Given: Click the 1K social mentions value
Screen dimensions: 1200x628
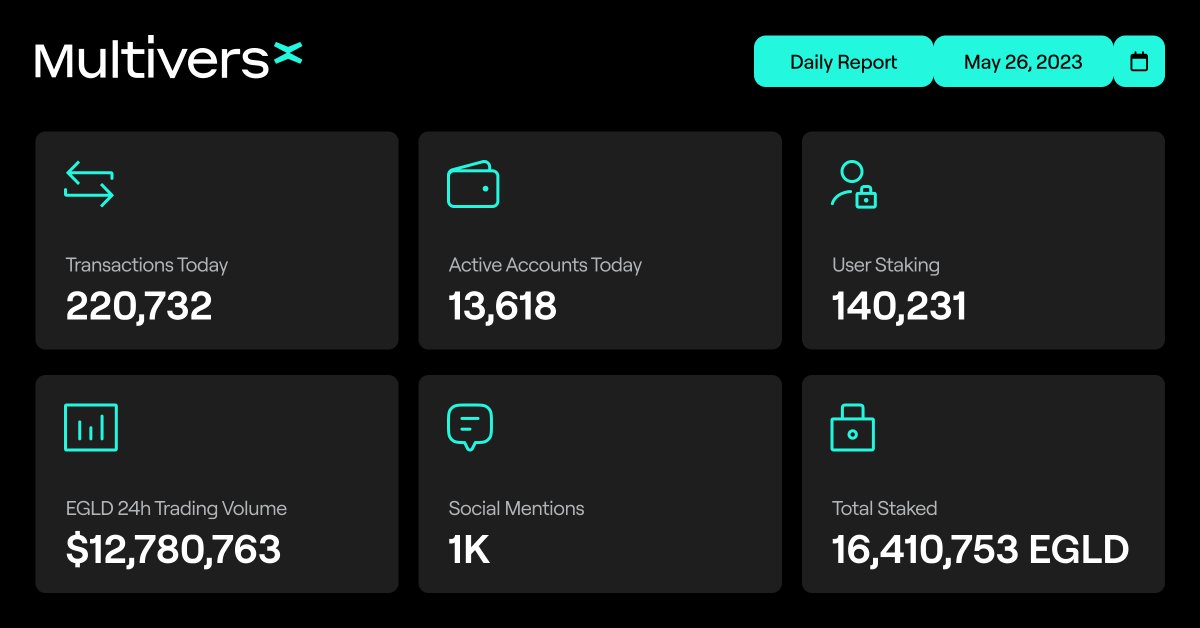Looking at the screenshot, I should (x=469, y=549).
